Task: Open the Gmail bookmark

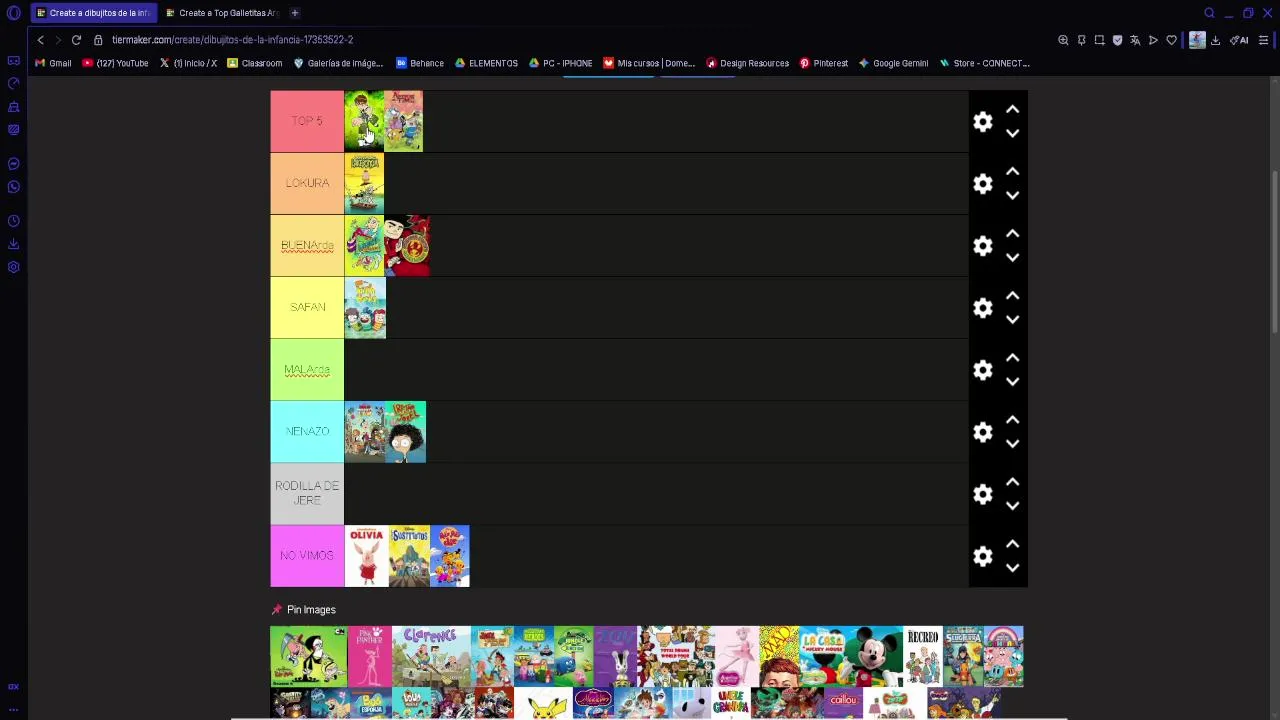Action: point(53,63)
